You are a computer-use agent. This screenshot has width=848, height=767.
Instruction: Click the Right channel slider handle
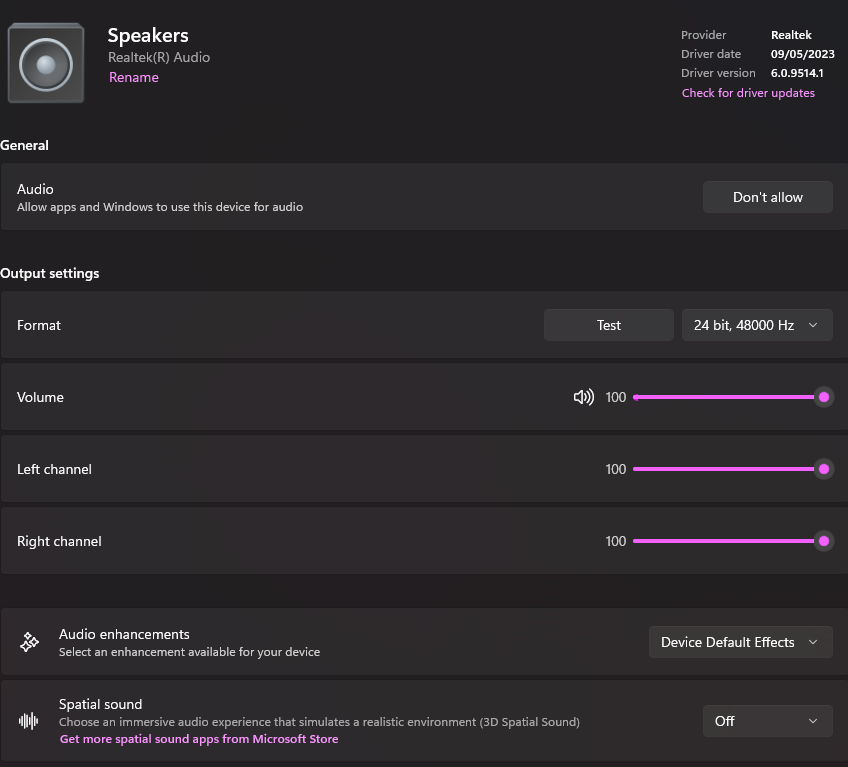tap(824, 541)
